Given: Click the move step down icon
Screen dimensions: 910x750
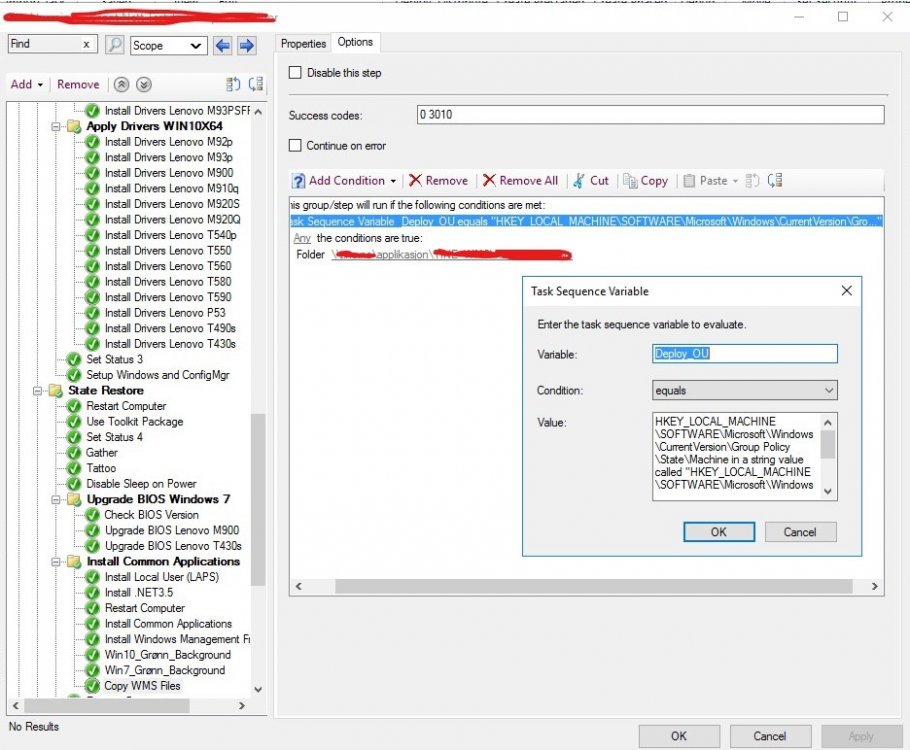Looking at the screenshot, I should (144, 85).
